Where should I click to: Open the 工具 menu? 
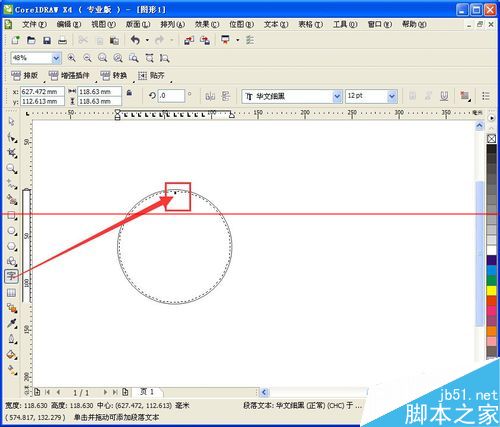[x=345, y=24]
